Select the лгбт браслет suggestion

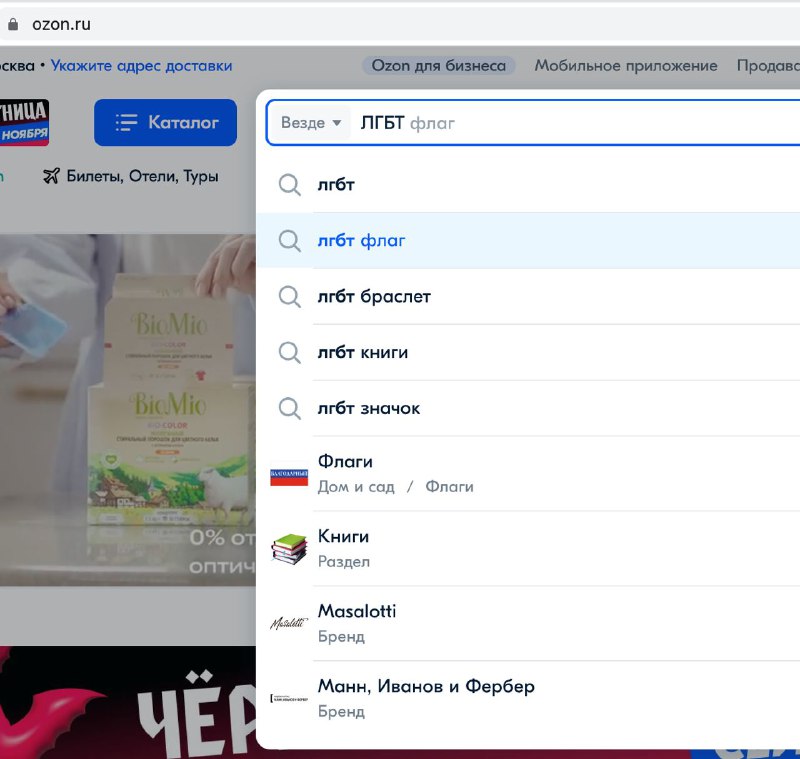[528, 296]
